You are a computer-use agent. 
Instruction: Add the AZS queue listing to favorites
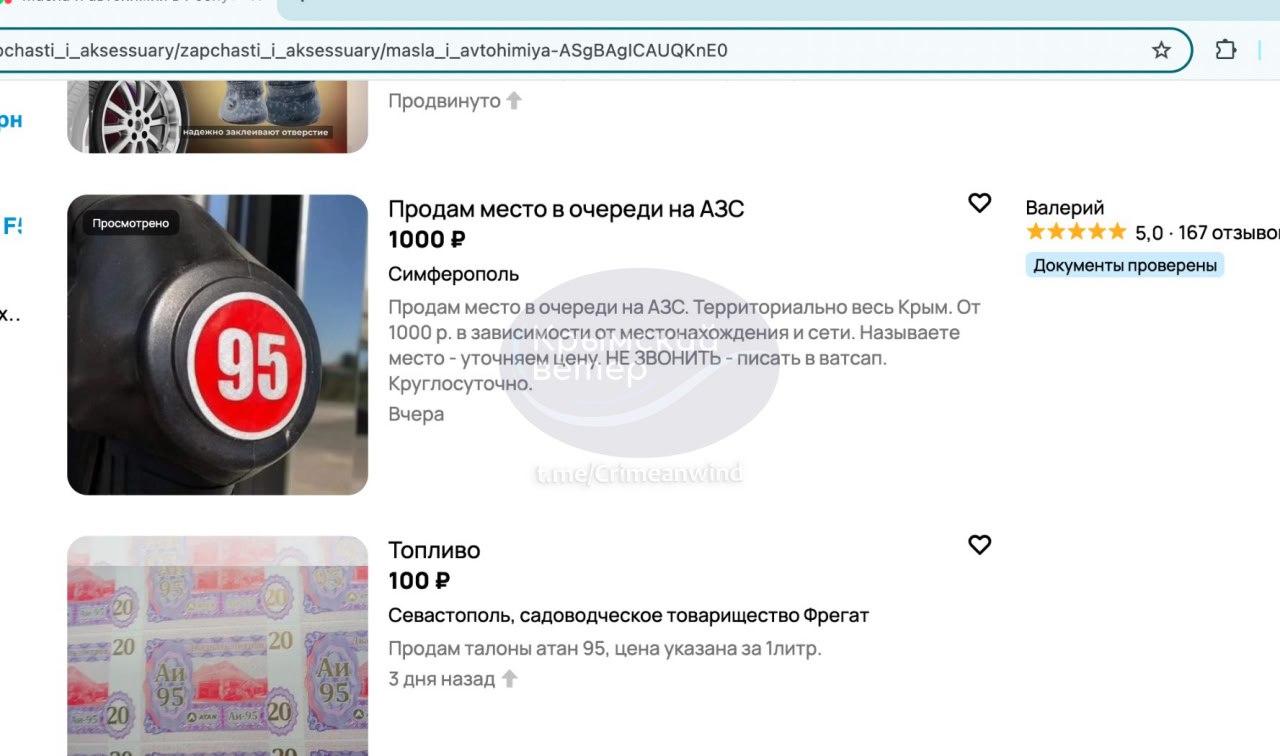click(x=979, y=203)
